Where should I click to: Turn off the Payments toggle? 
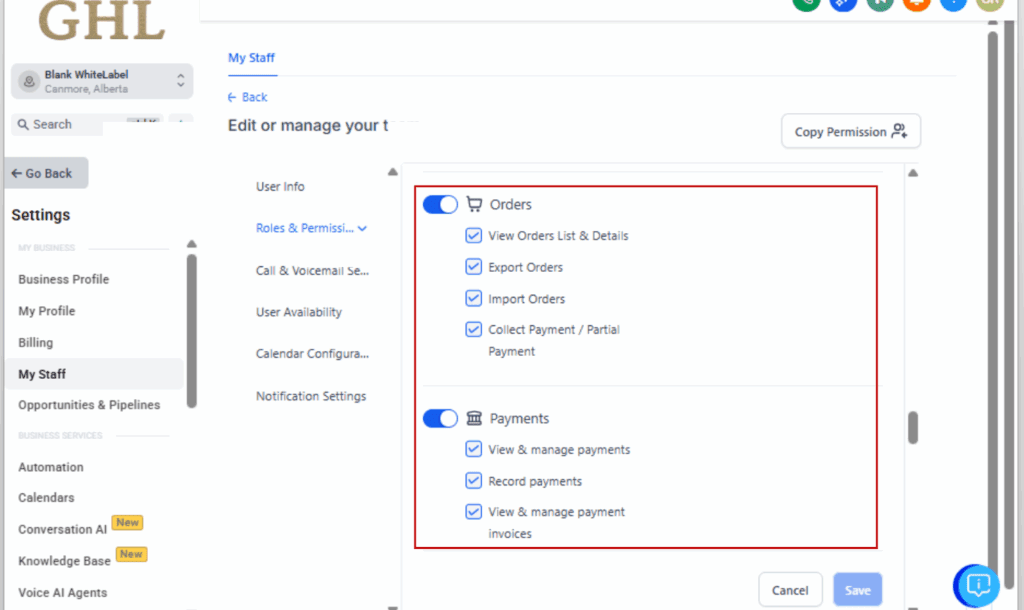(440, 418)
